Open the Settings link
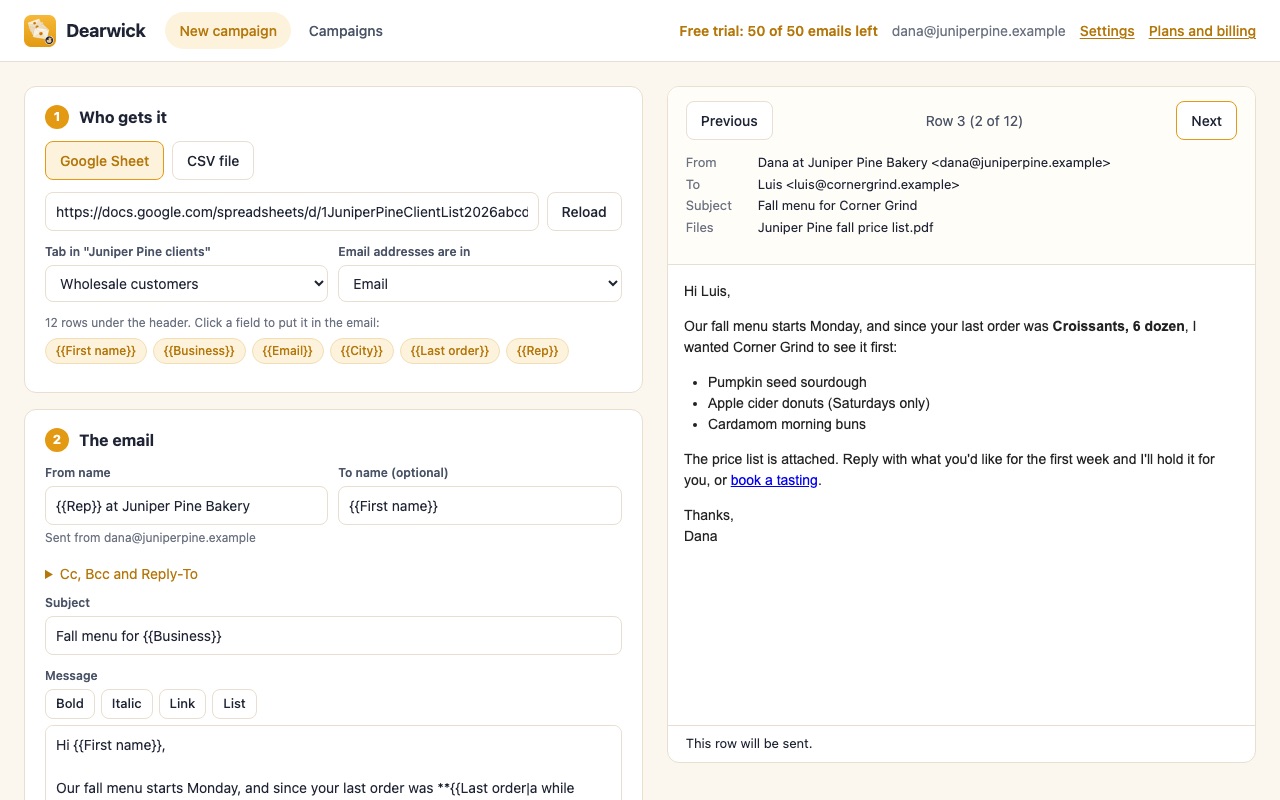 pos(1107,31)
